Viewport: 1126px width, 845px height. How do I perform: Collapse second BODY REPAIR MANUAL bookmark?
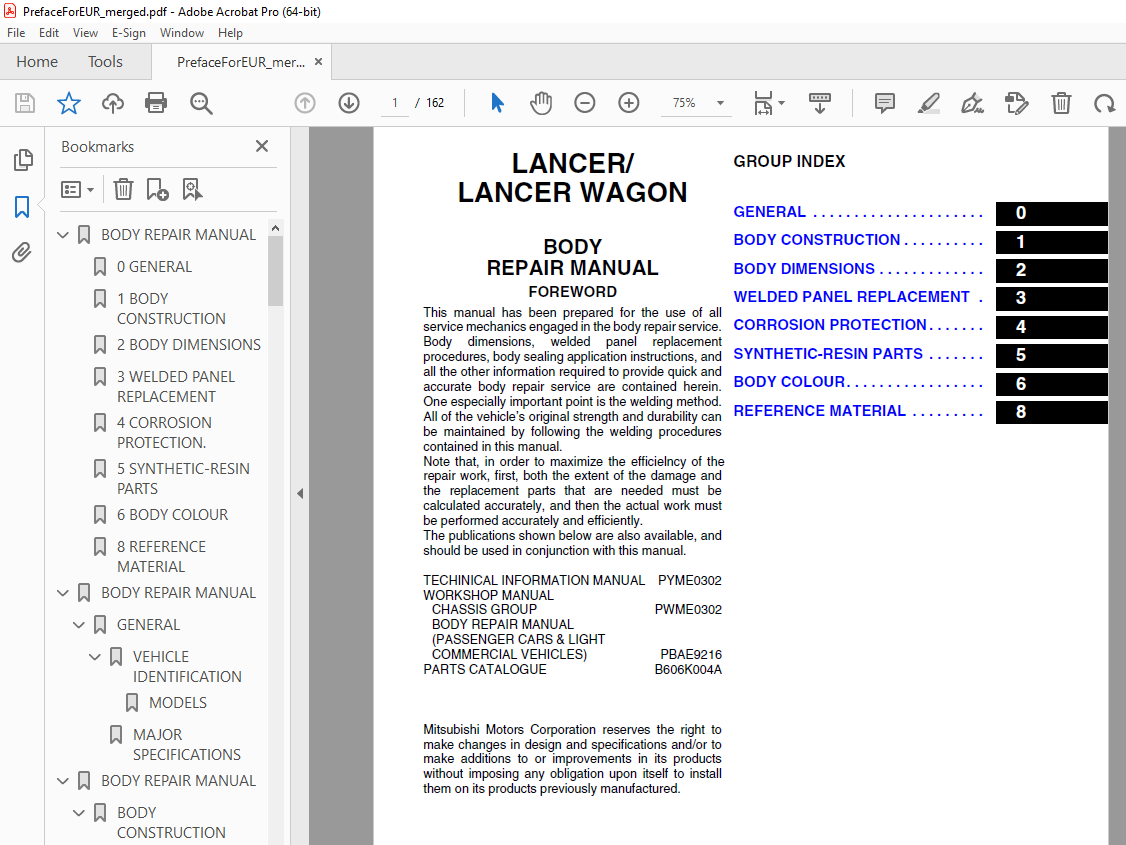pos(63,593)
